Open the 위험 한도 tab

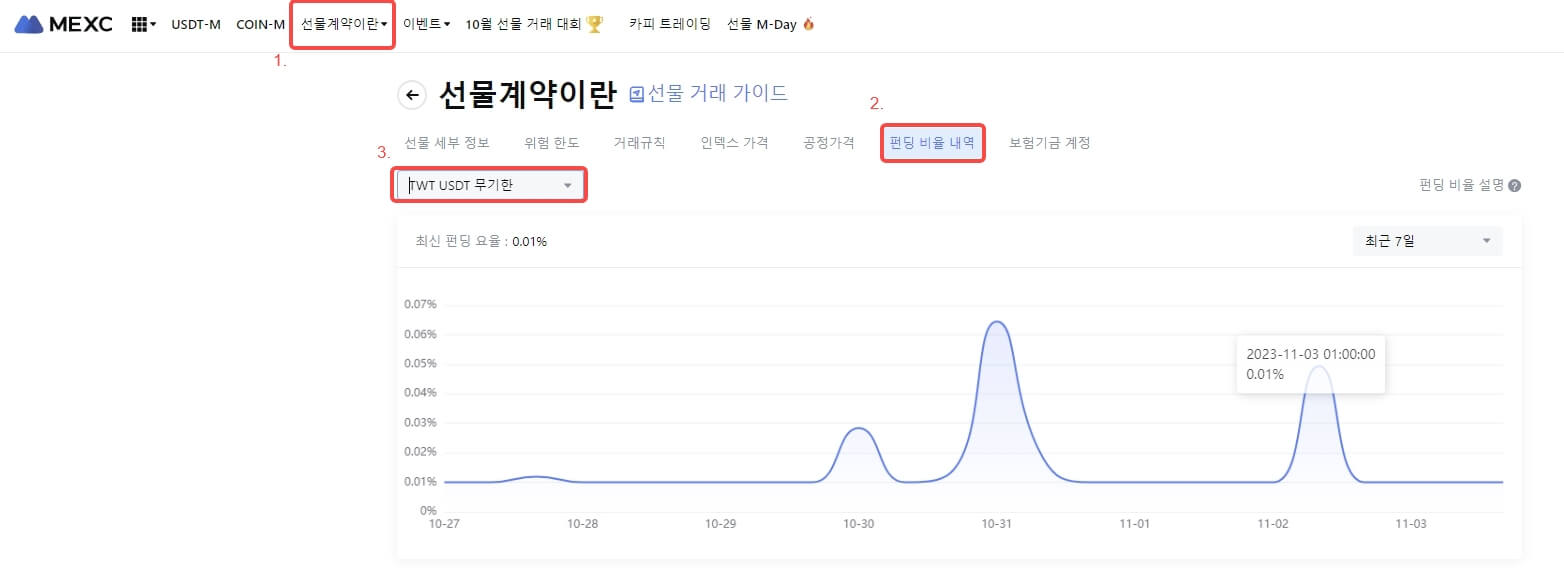tap(551, 143)
